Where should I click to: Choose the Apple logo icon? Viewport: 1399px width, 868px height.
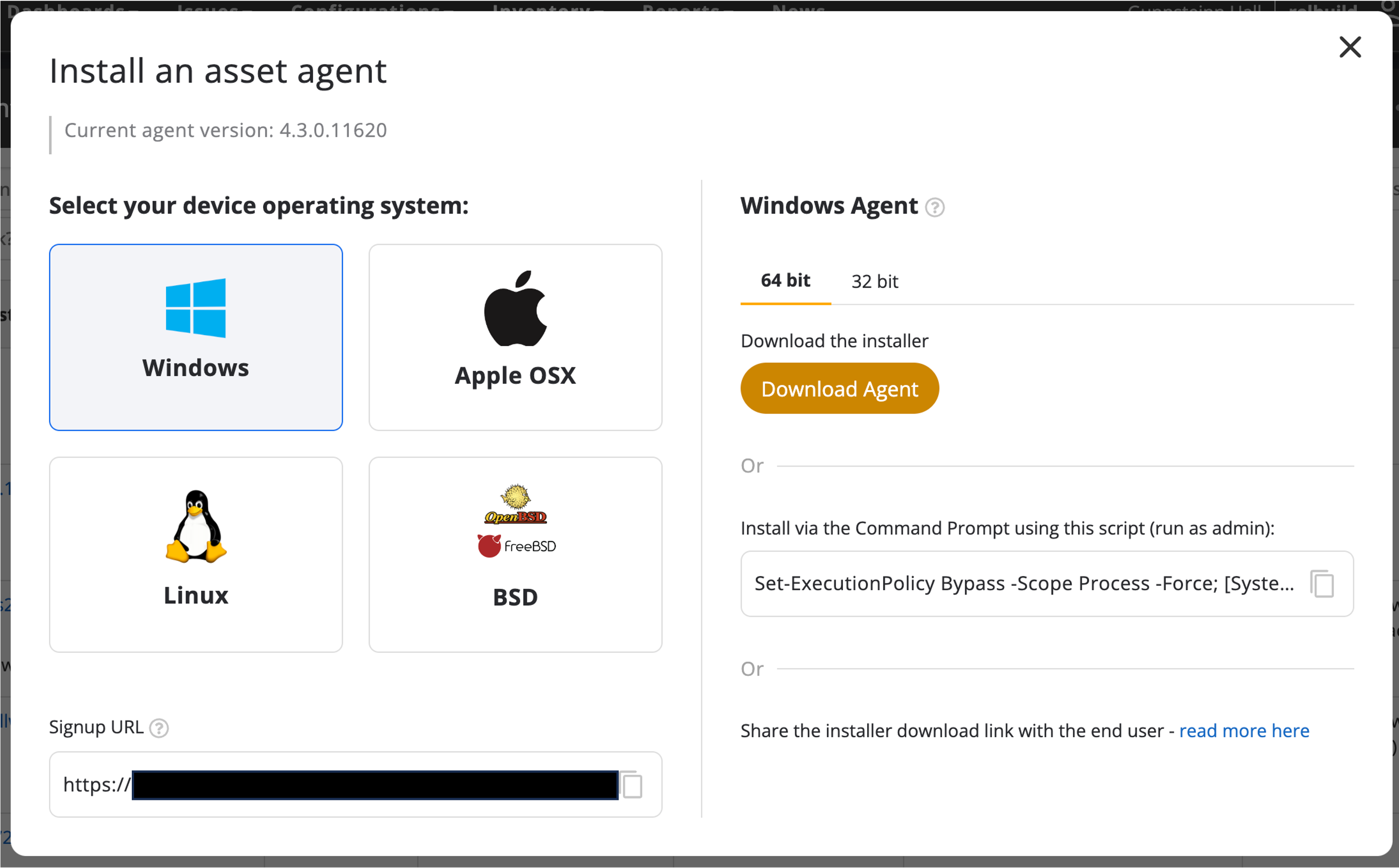click(x=515, y=309)
